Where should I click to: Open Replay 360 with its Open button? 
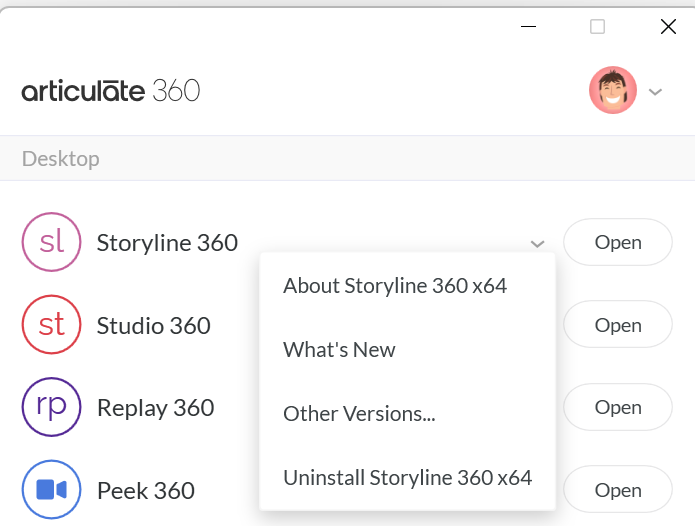click(618, 407)
